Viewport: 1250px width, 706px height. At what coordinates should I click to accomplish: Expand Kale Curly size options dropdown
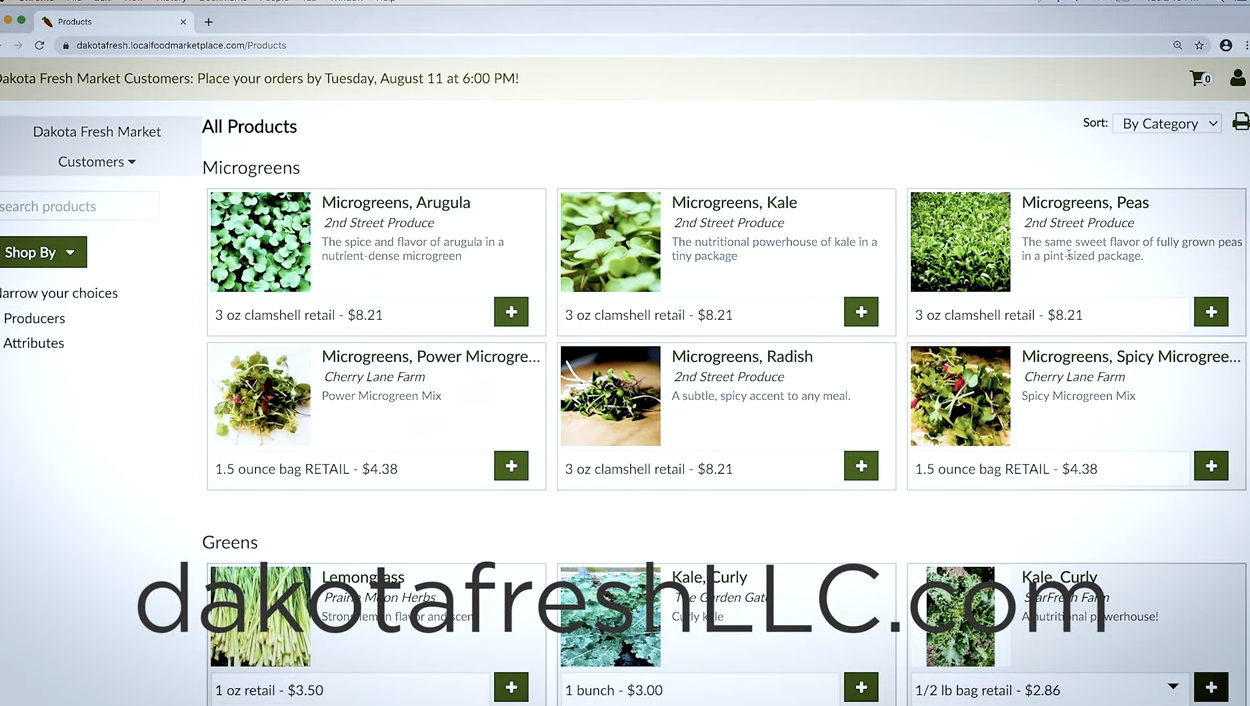click(x=1173, y=687)
